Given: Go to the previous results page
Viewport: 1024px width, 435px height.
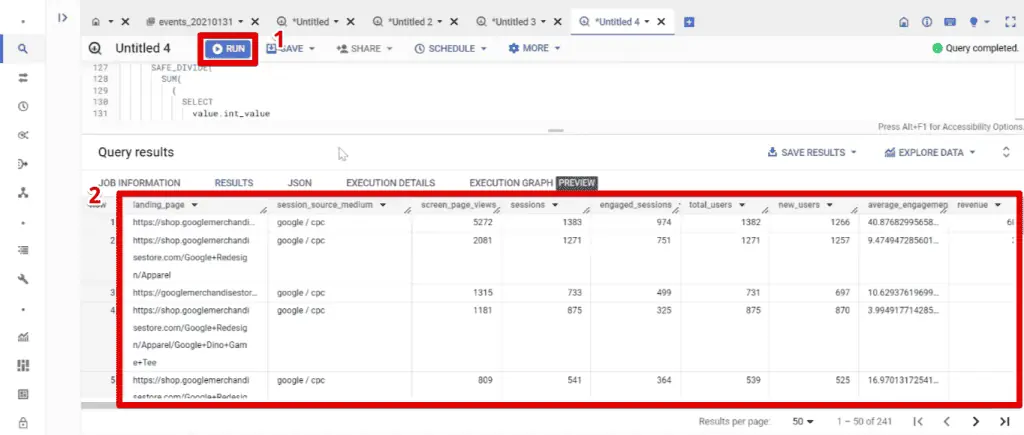Looking at the screenshot, I should pyautogui.click(x=946, y=421).
